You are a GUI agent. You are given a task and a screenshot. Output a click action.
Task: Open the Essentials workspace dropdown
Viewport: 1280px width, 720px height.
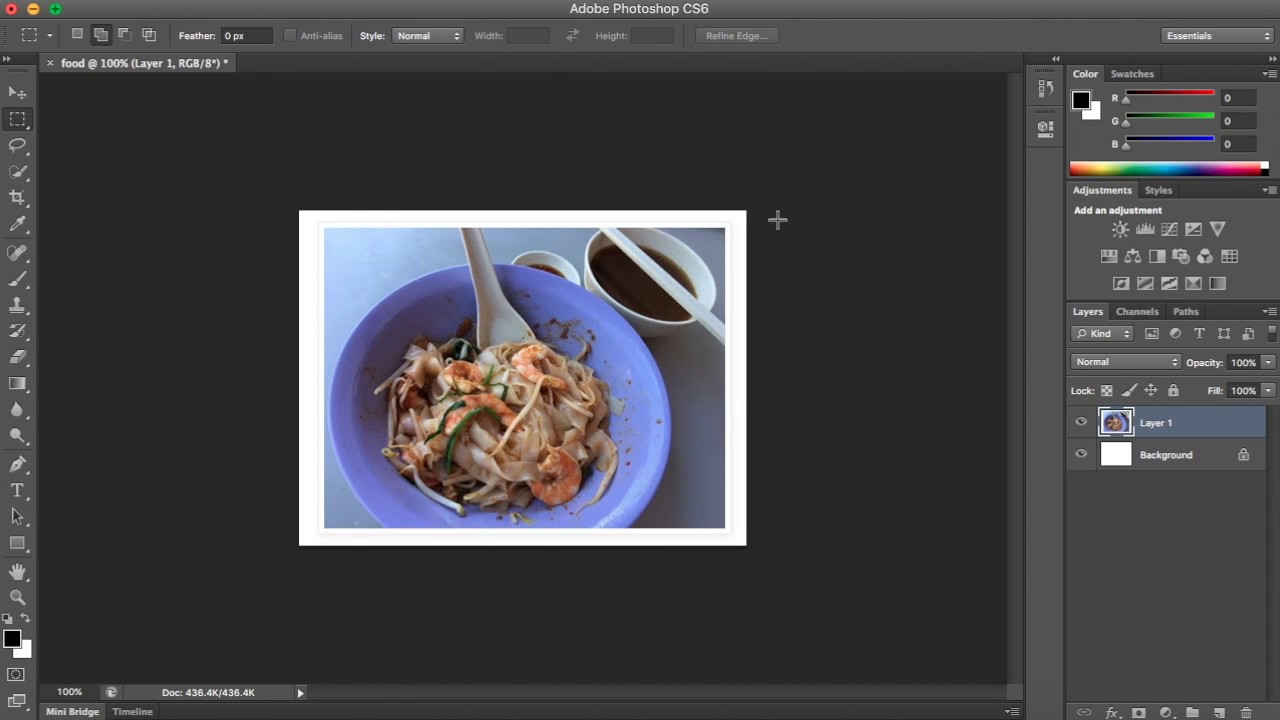[1217, 36]
